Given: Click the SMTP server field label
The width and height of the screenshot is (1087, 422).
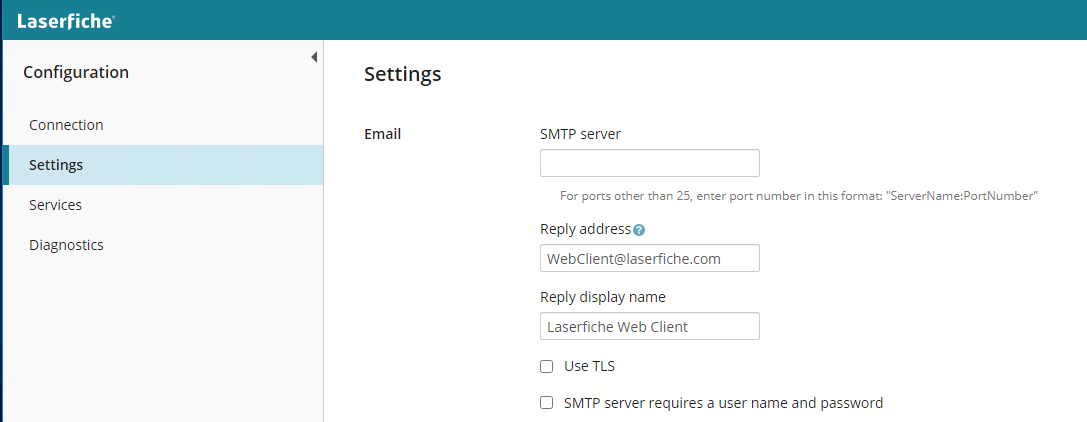Looking at the screenshot, I should pyautogui.click(x=580, y=134).
